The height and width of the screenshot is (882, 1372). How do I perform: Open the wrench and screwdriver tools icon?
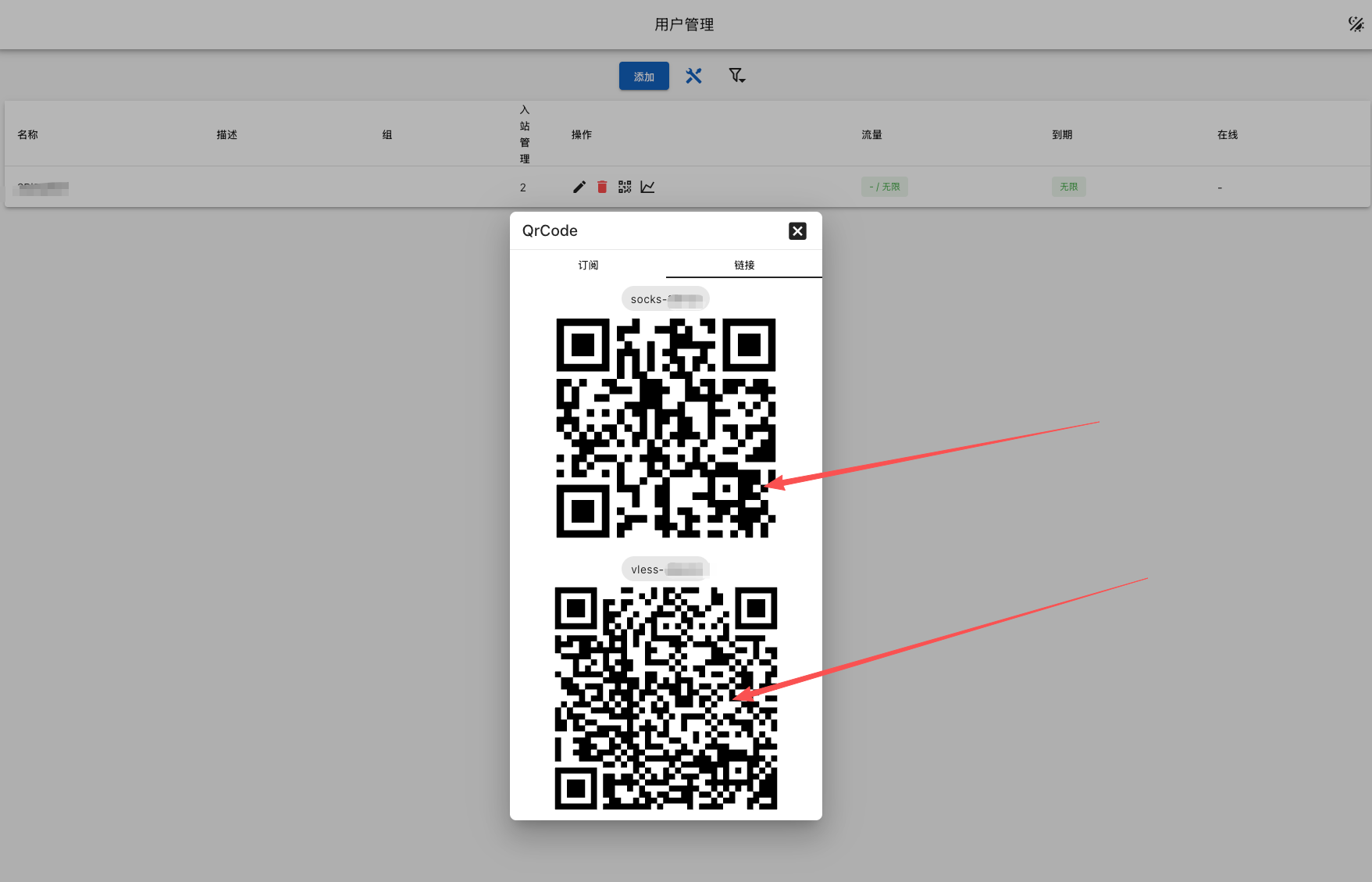693,76
